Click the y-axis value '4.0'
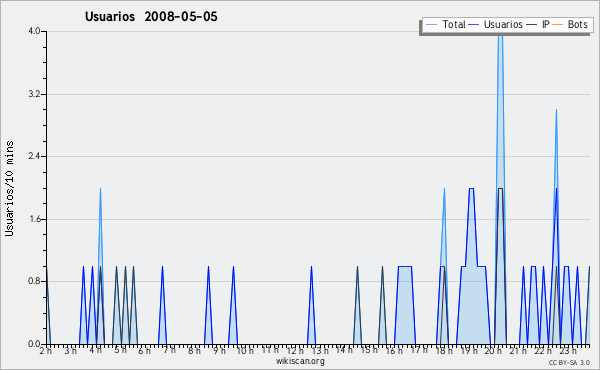Screen dimensions: 600x370 pos(34,31)
